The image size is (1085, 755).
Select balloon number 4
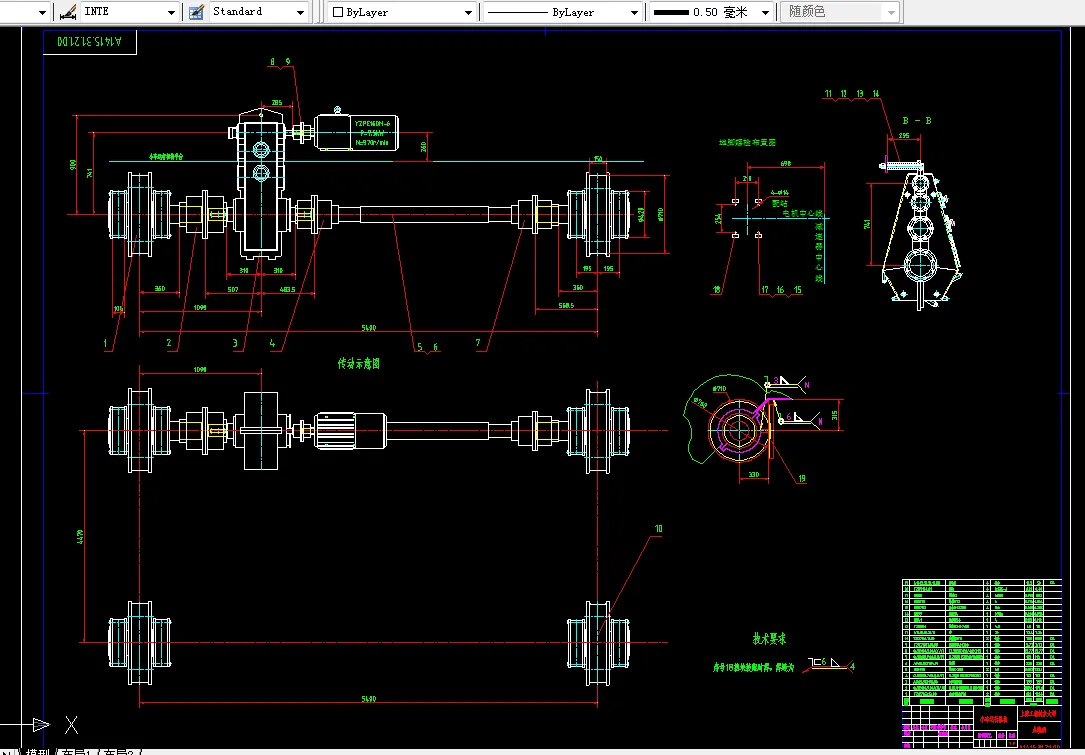tap(273, 343)
